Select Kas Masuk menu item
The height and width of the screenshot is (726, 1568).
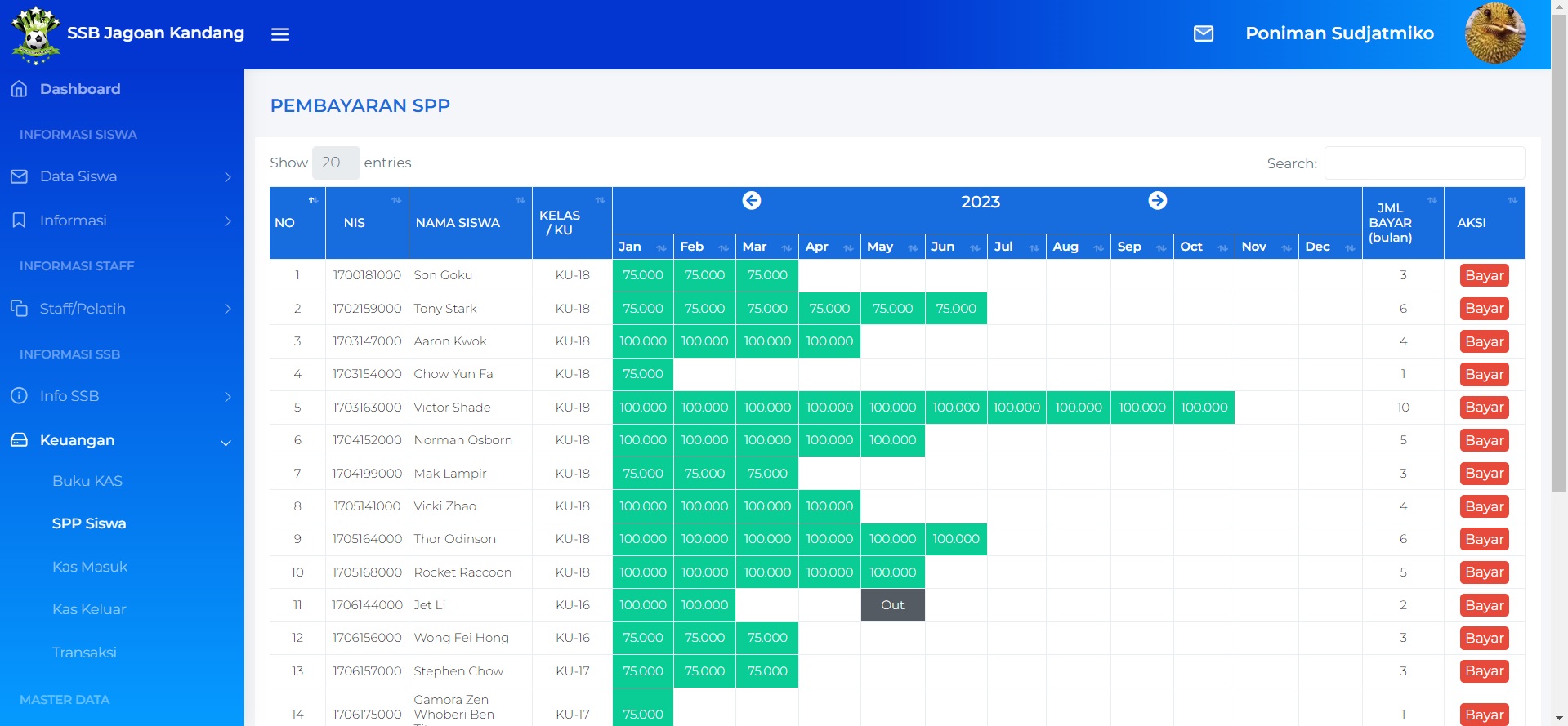[x=90, y=567]
